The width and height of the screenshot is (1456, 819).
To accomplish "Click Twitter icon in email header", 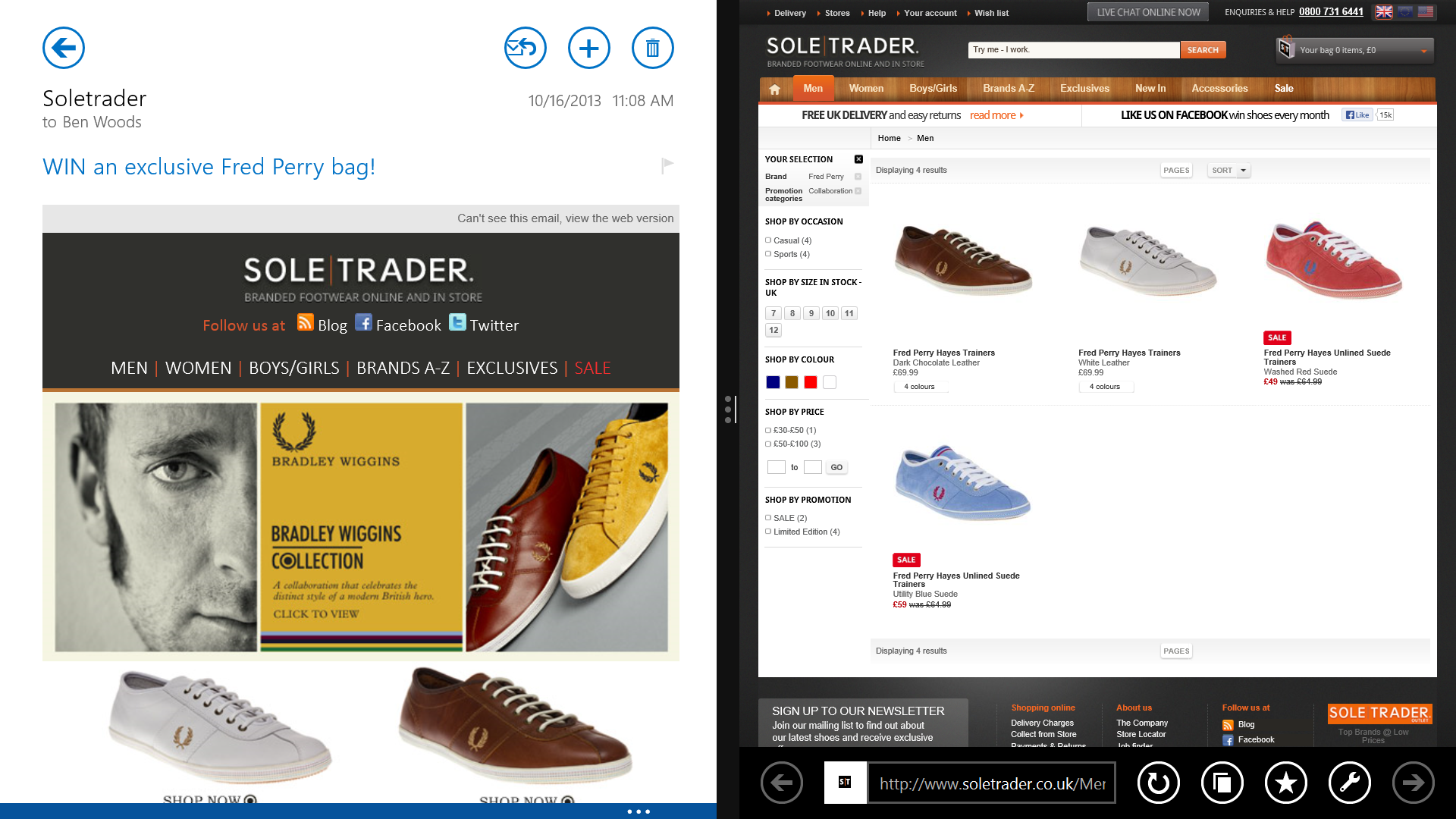I will tap(457, 322).
